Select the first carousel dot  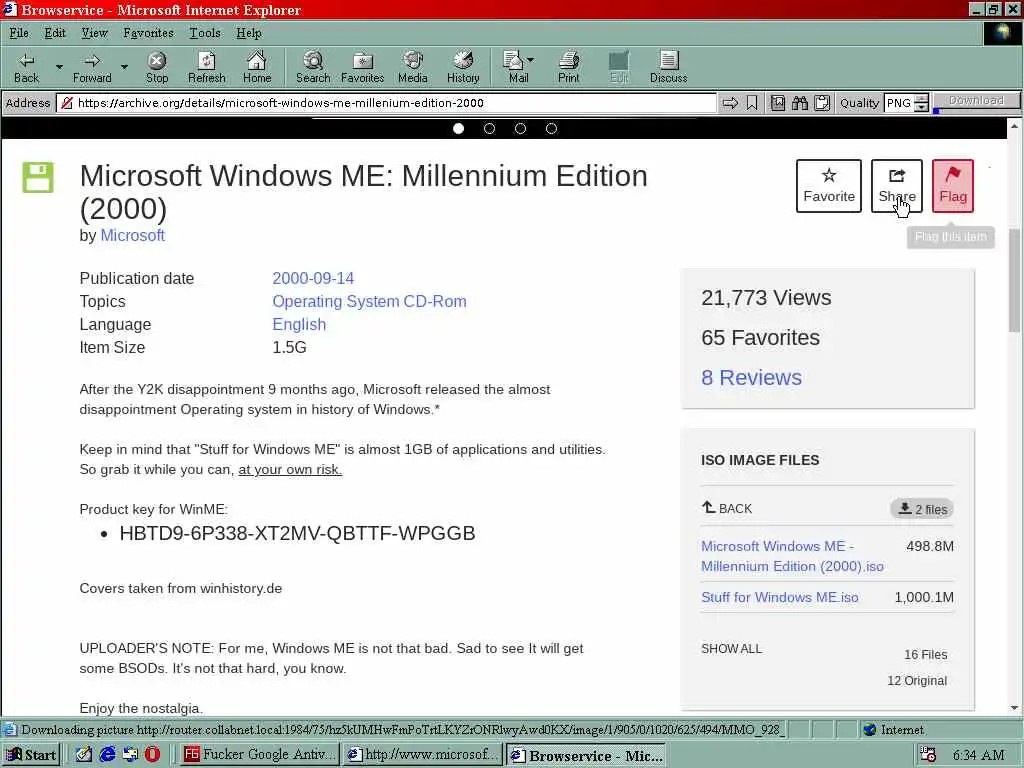[x=458, y=129]
